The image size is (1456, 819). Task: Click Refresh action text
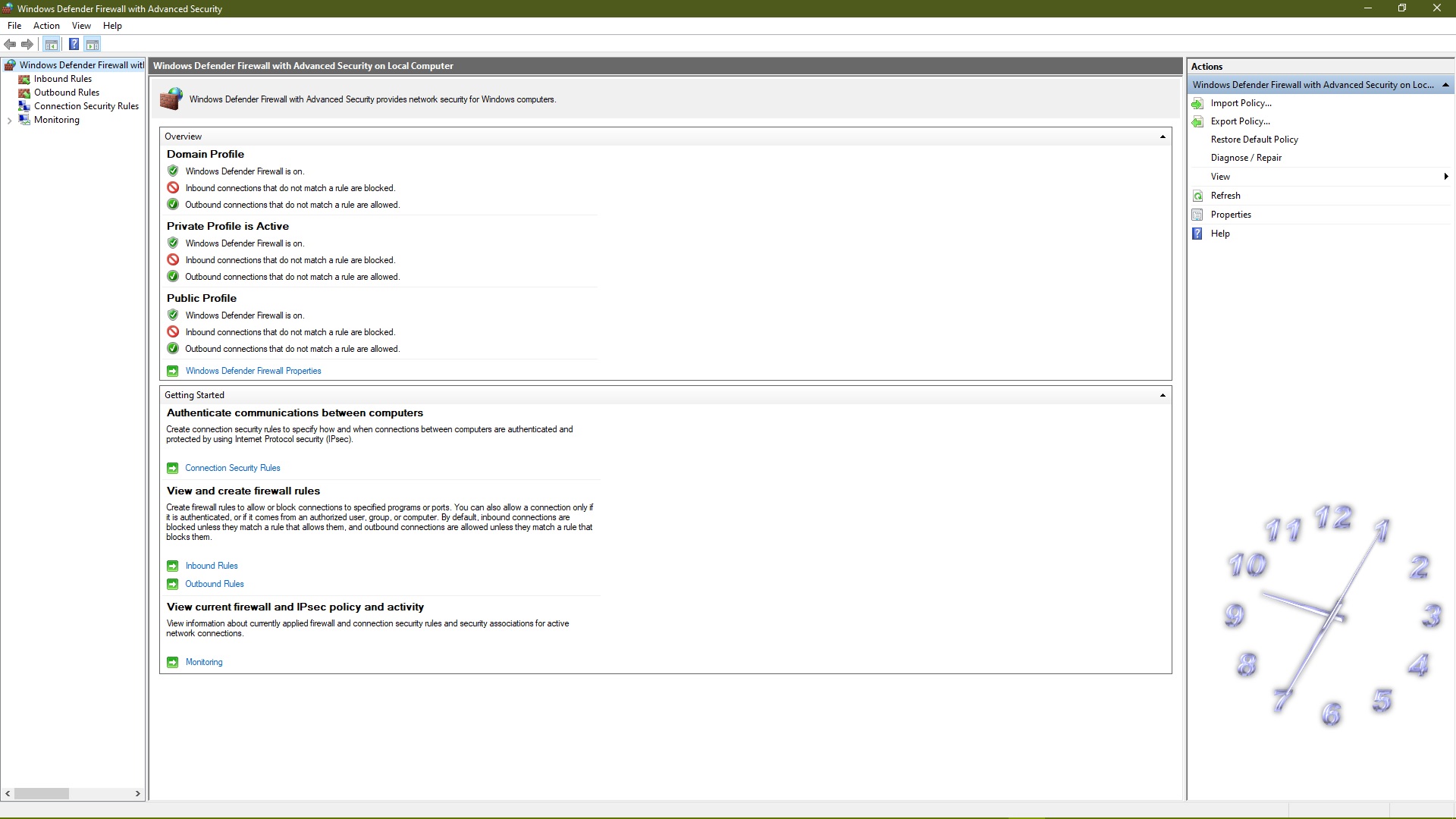point(1225,196)
